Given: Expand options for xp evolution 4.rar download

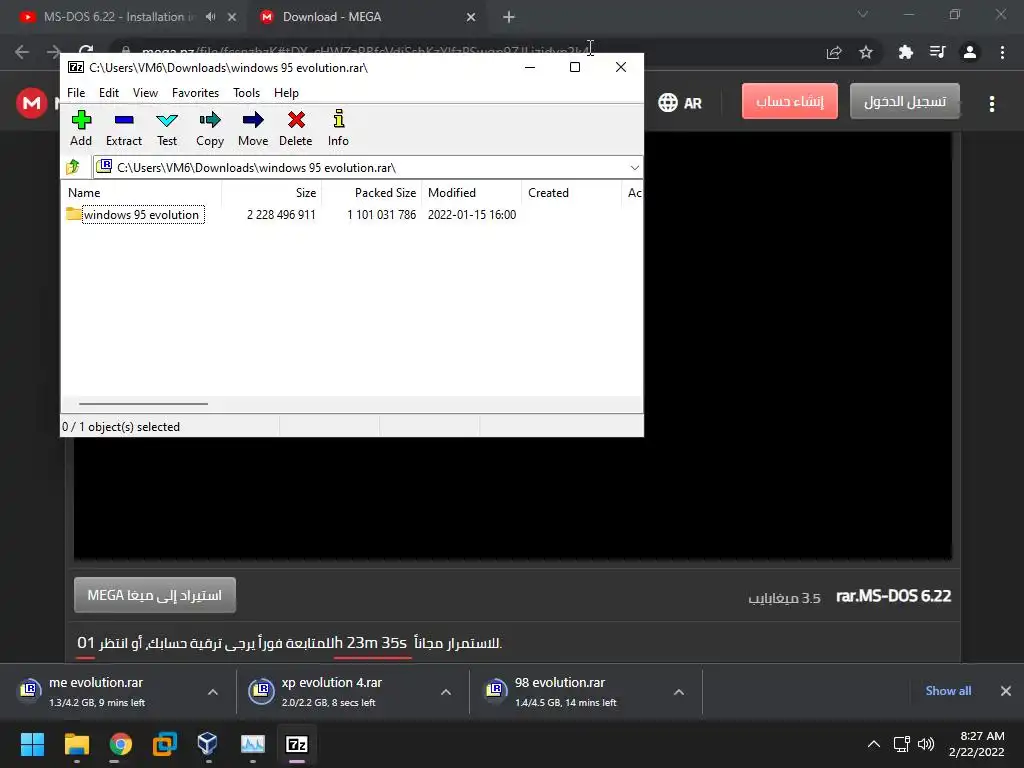Looking at the screenshot, I should [446, 692].
